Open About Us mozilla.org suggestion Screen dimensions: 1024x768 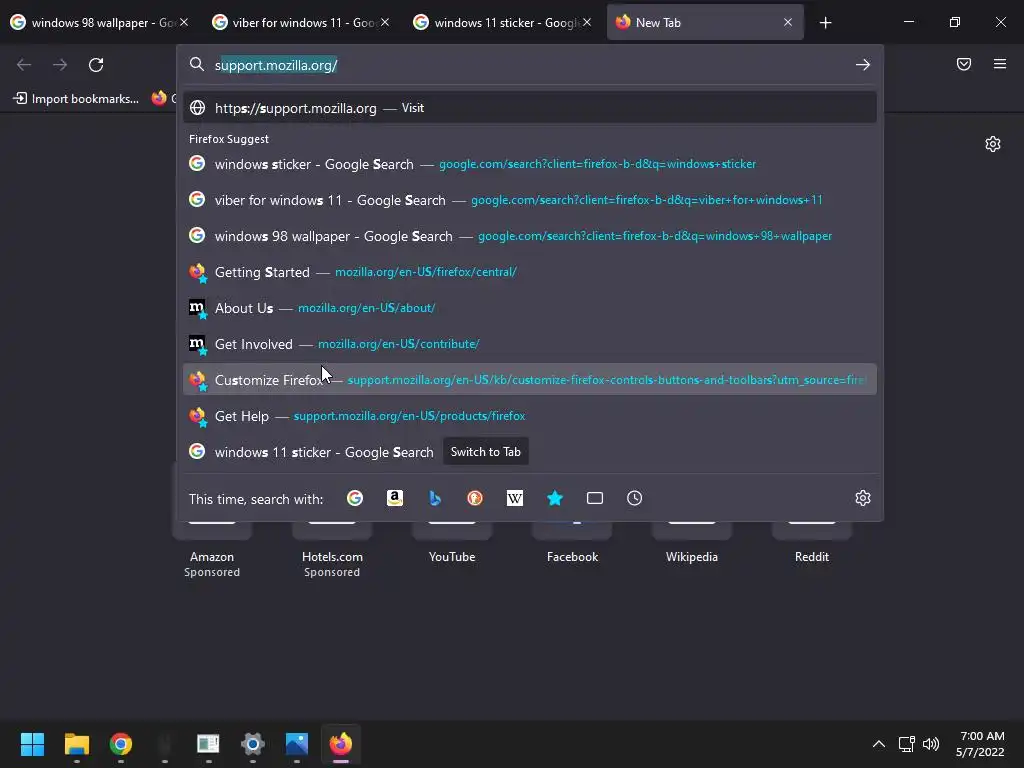coord(530,308)
